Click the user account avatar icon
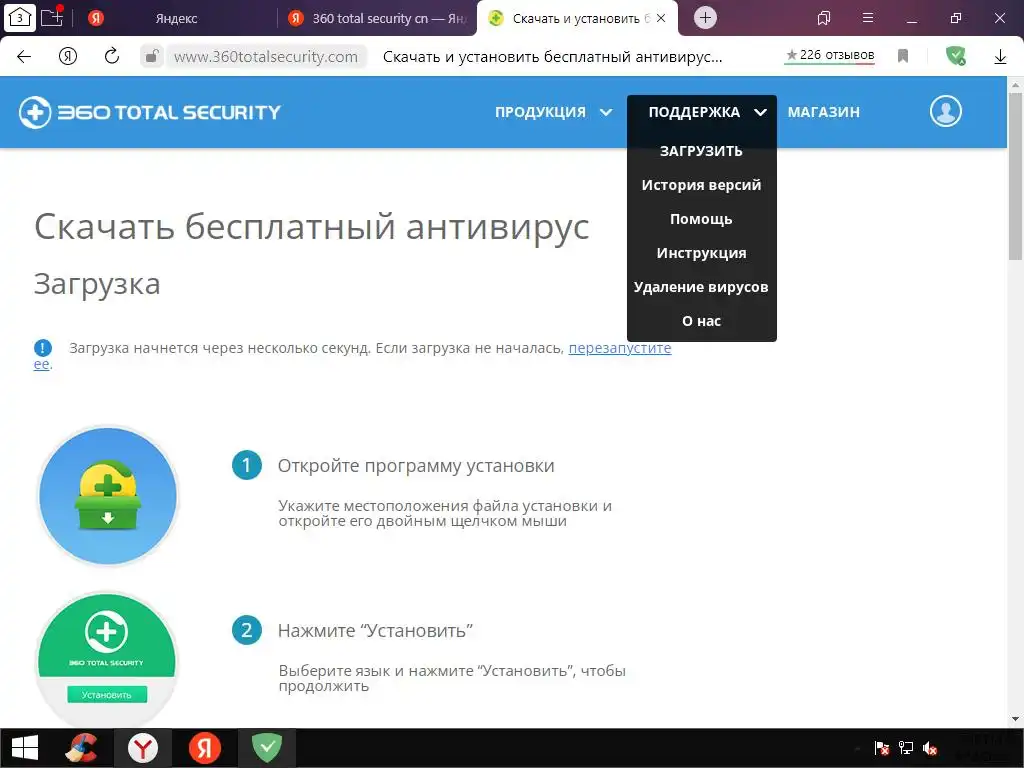Screen dimensions: 1024x768 click(946, 112)
